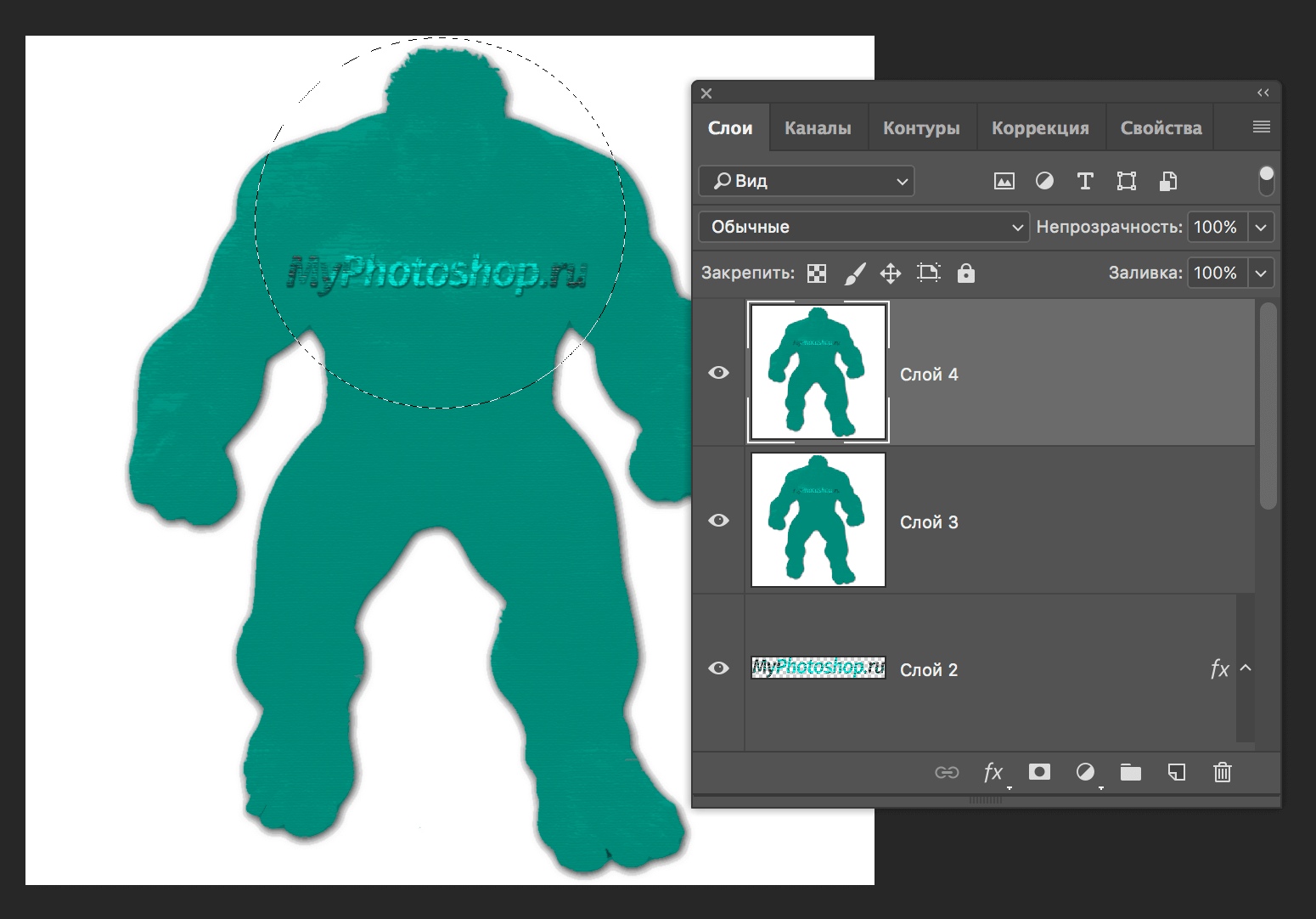This screenshot has width=1316, height=919.
Task: Switch to the Каналы tab
Action: pos(818,128)
